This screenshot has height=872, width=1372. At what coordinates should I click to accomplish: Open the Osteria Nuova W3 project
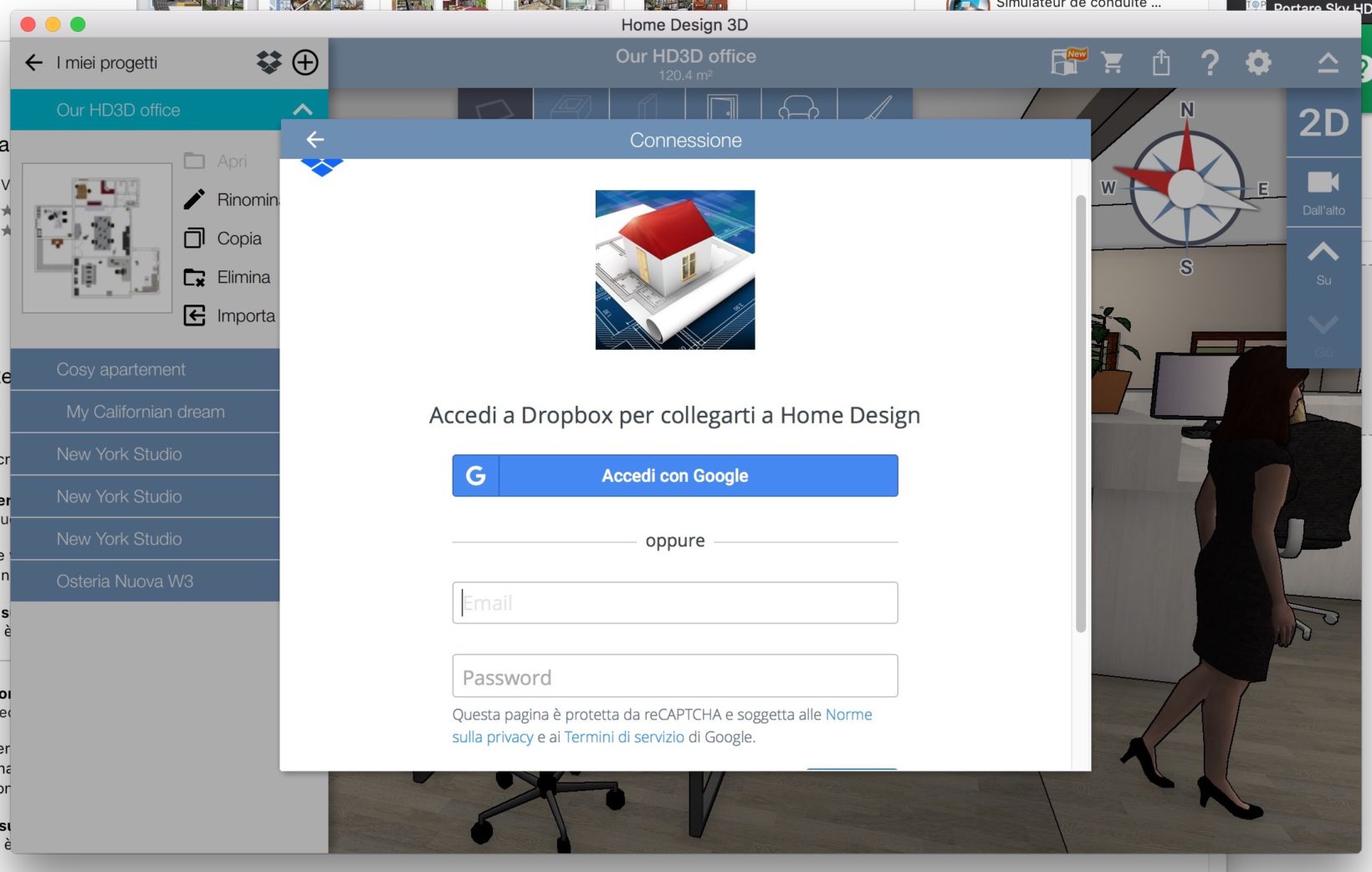pyautogui.click(x=146, y=581)
